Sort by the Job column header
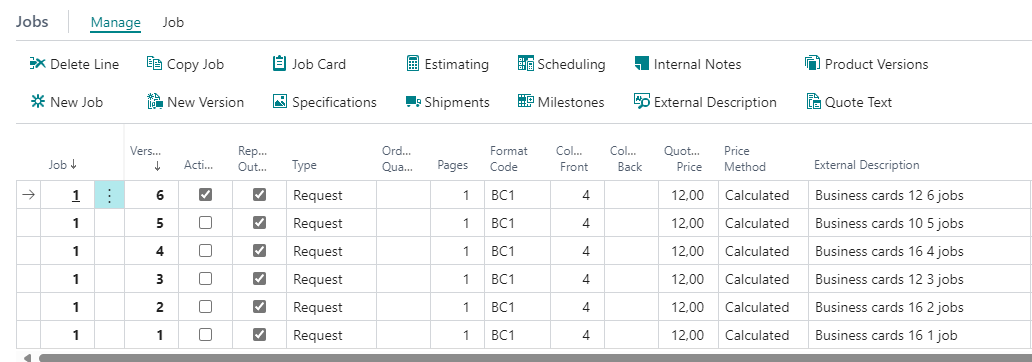Screen dimensions: 1032x362 (x=63, y=165)
